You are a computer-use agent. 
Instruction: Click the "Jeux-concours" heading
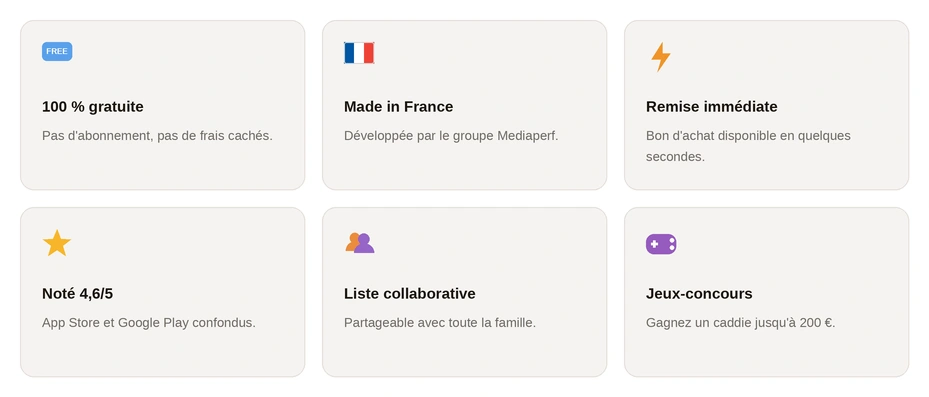click(x=699, y=294)
